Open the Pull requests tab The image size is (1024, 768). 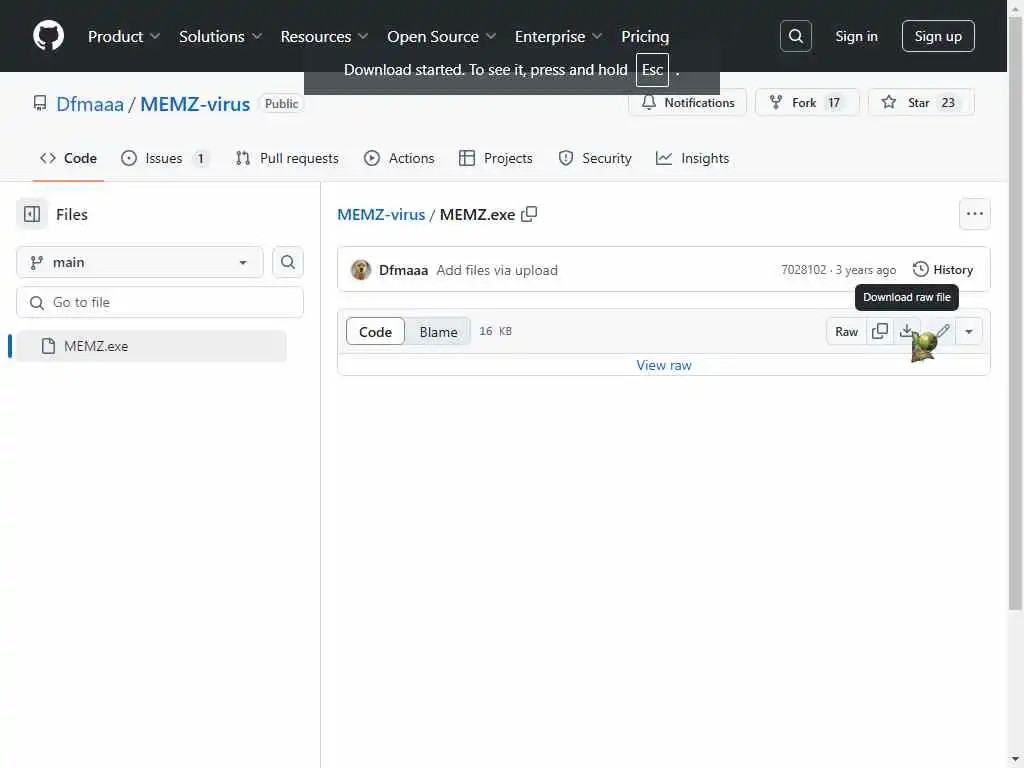click(287, 158)
